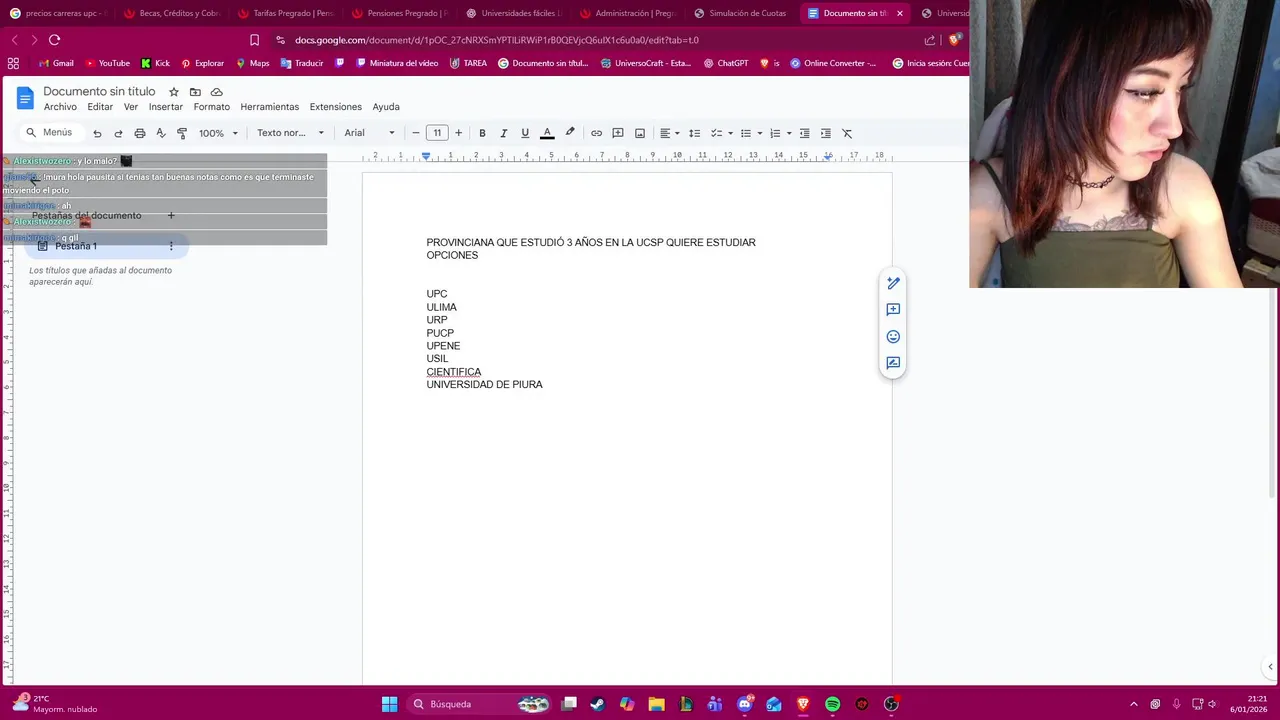The height and width of the screenshot is (720, 1280).
Task: Open the Insertar menu
Action: (166, 107)
